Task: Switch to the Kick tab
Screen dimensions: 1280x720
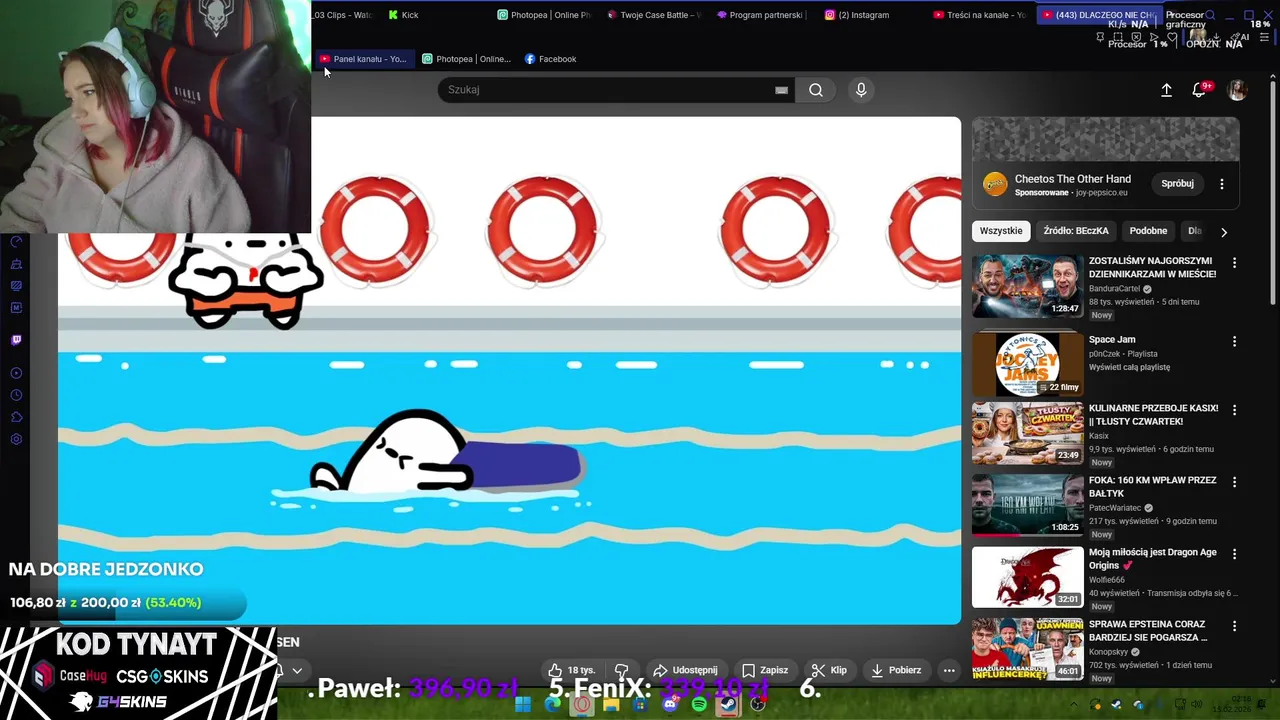Action: coord(404,15)
